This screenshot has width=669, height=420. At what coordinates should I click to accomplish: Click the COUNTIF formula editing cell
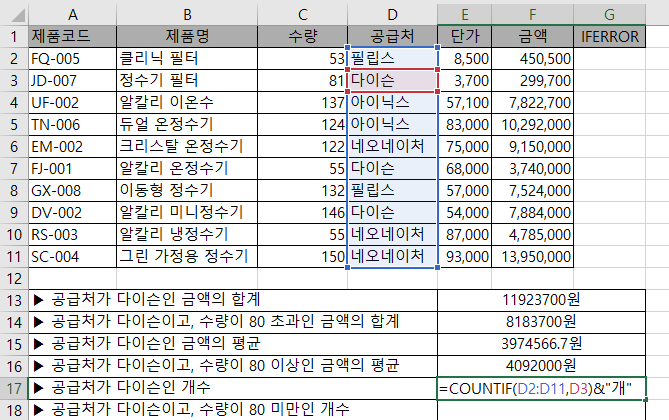tap(541, 388)
